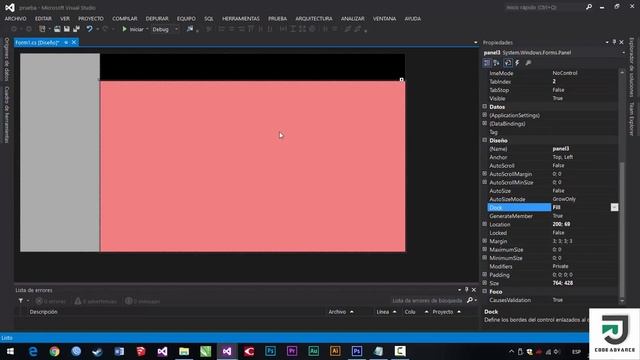Image resolution: width=640 pixels, height=360 pixels.
Task: Open the PROYECTO menu
Action: tap(91, 18)
